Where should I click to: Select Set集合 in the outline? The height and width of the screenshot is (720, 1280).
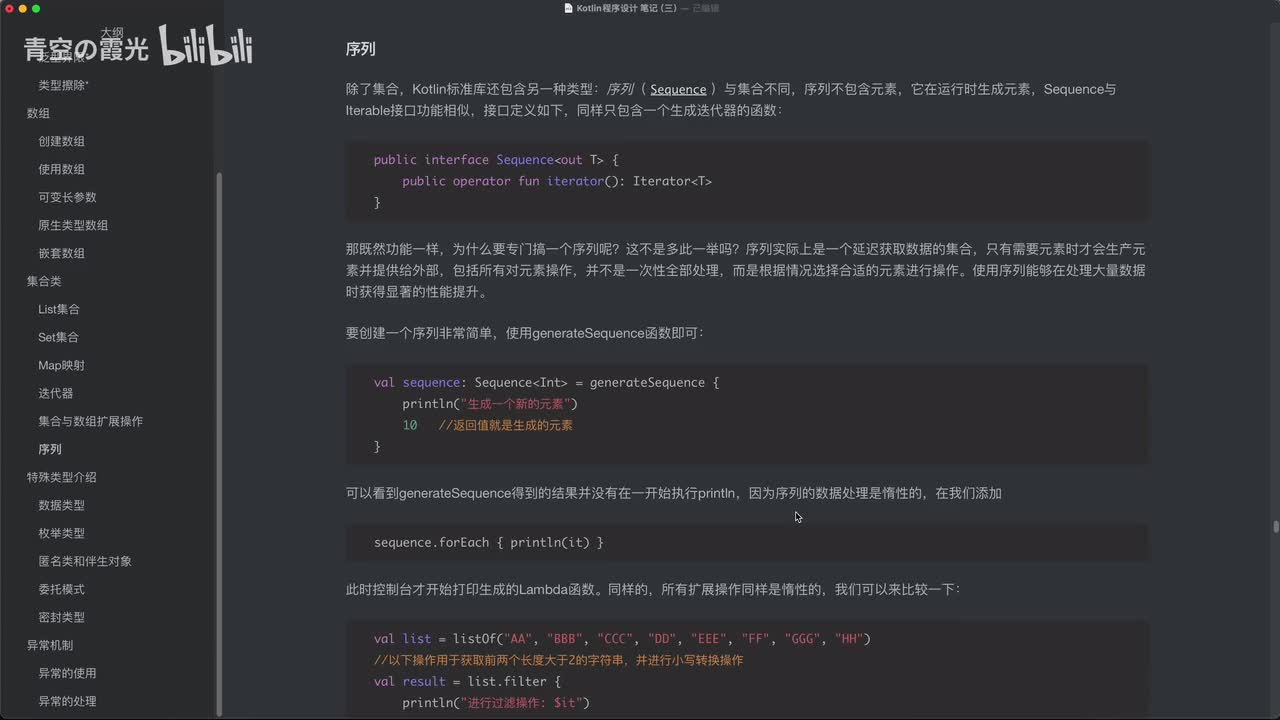click(58, 337)
